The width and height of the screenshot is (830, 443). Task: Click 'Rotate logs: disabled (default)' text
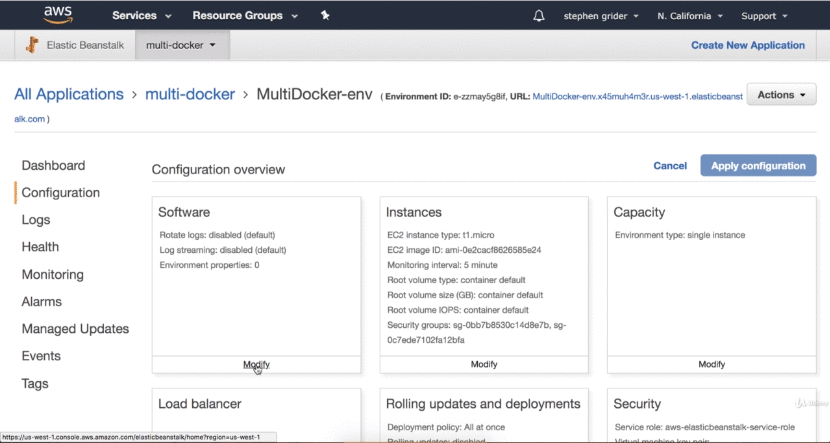point(217,234)
